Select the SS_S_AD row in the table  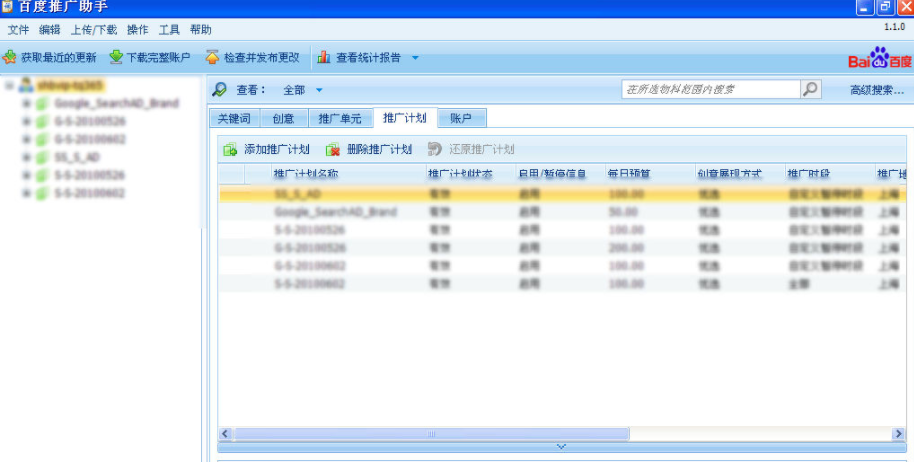pyautogui.click(x=563, y=194)
